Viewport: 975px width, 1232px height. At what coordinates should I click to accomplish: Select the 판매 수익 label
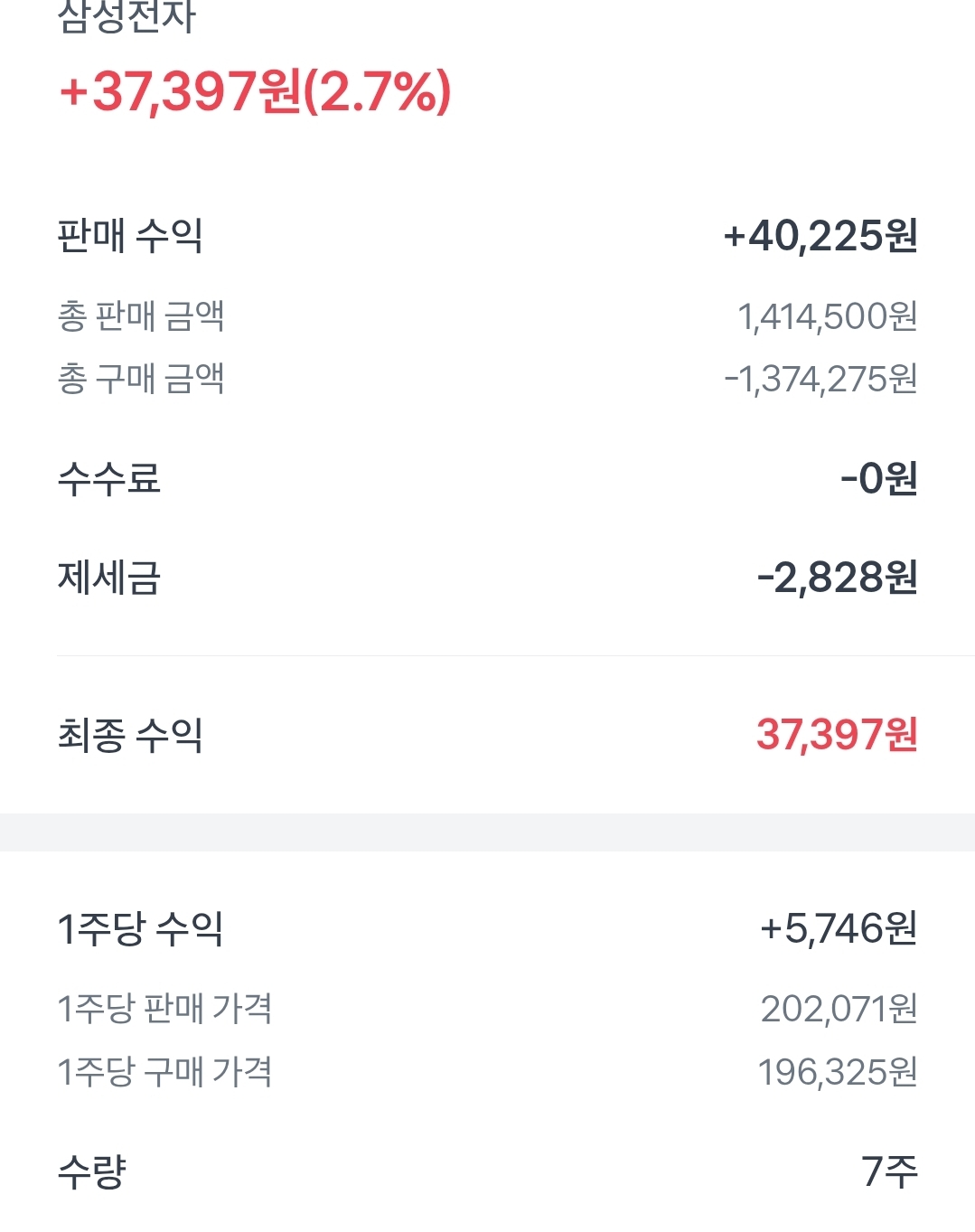click(130, 236)
